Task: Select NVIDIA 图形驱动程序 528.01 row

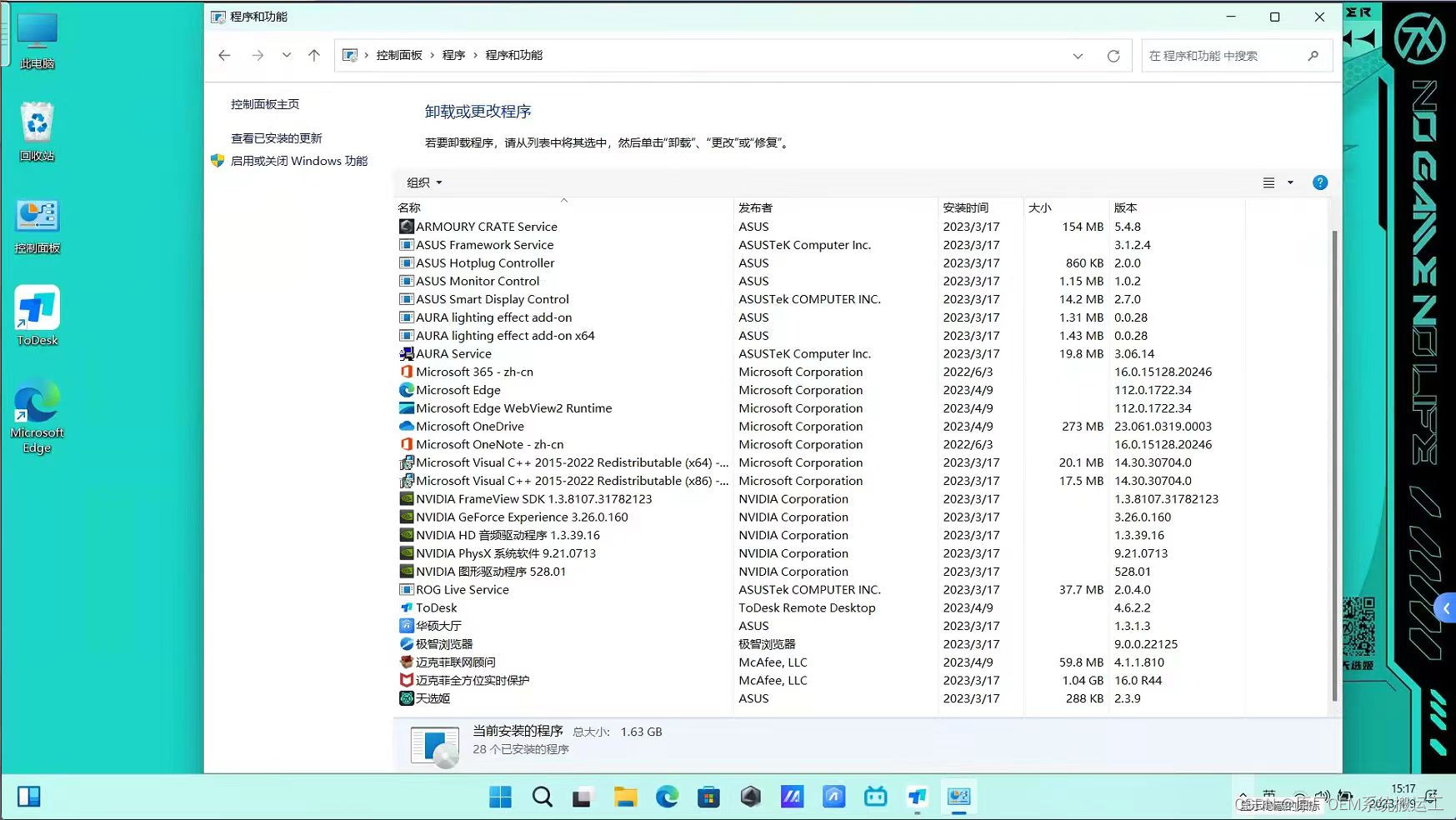Action: [821, 572]
